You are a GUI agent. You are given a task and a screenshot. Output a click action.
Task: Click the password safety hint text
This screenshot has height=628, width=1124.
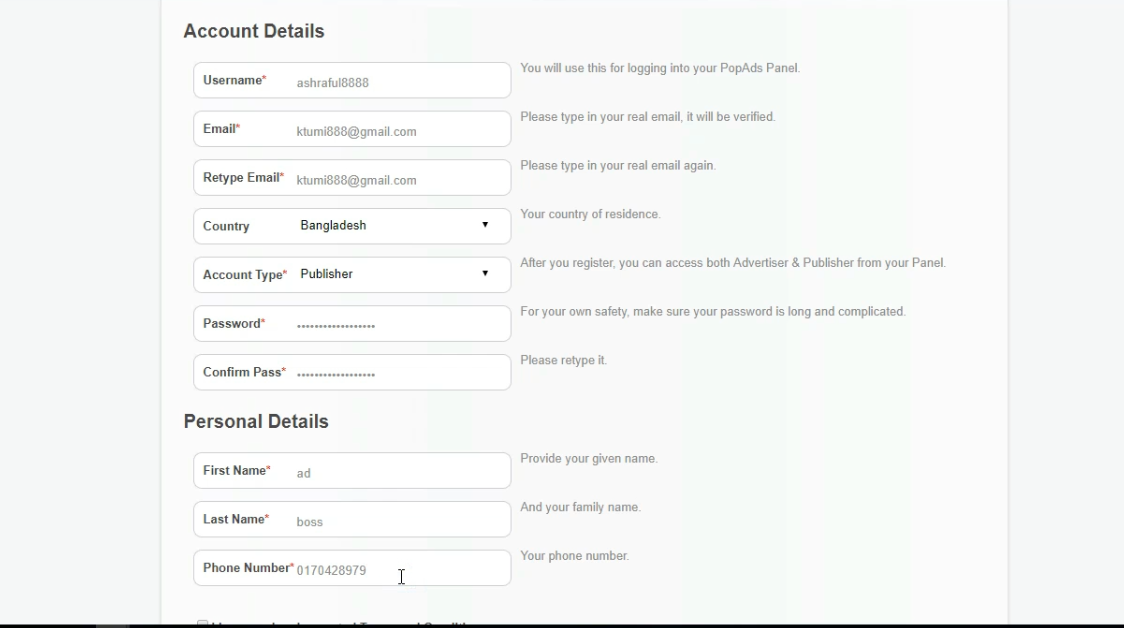712,312
